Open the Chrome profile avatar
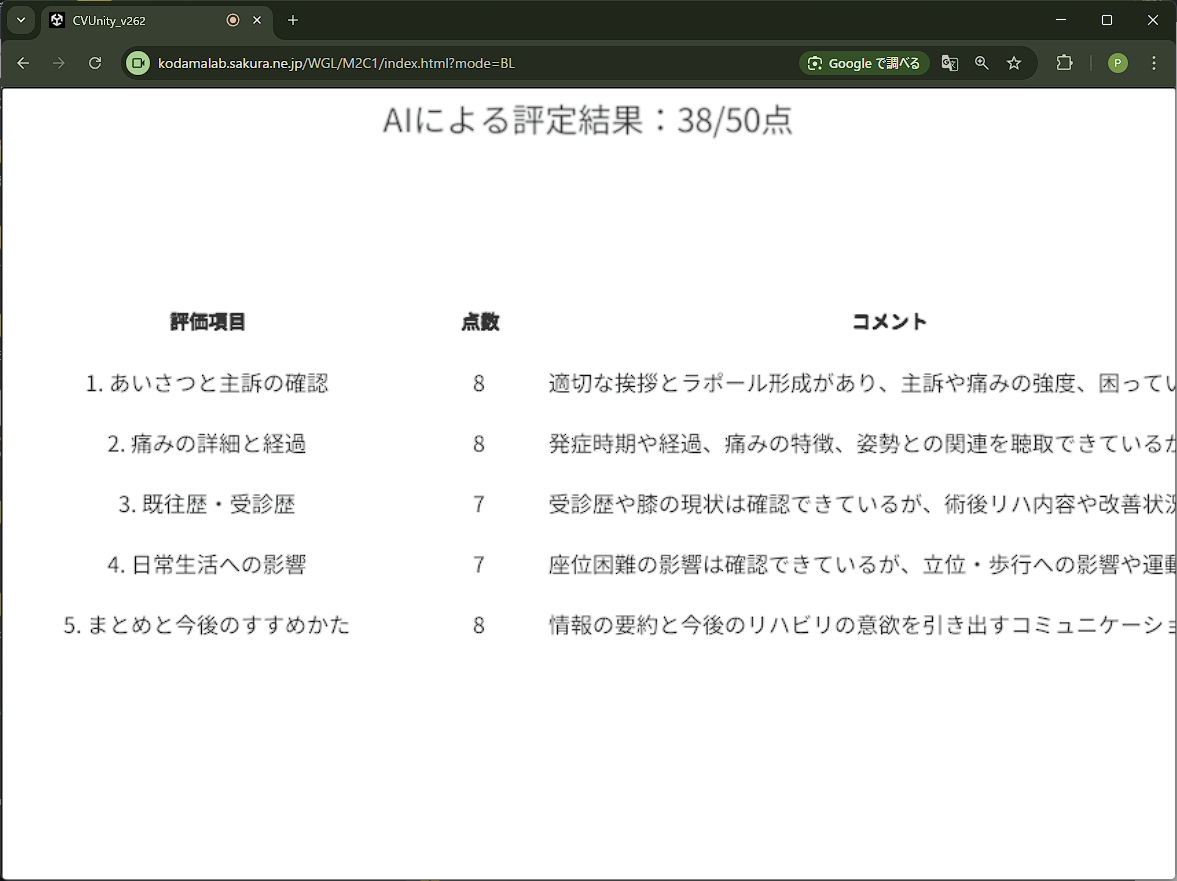This screenshot has height=881, width=1177. (1118, 63)
